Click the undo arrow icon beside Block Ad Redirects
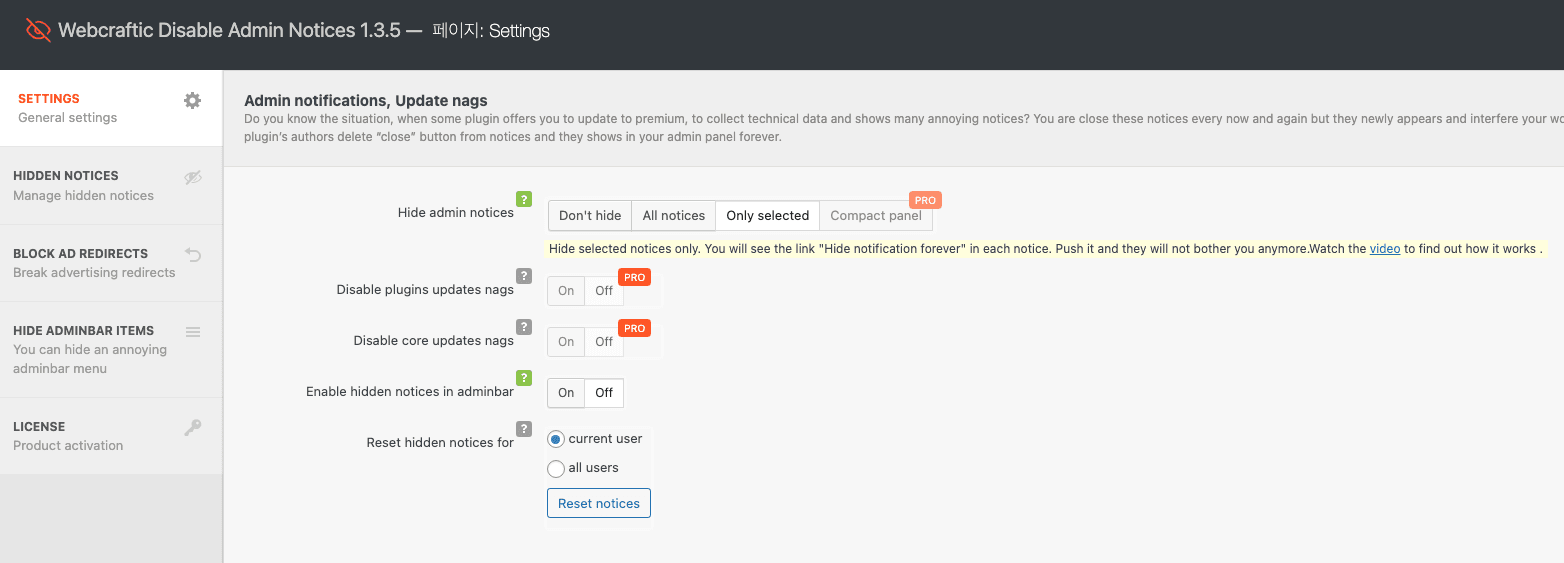This screenshot has height=563, width=1564. point(193,255)
